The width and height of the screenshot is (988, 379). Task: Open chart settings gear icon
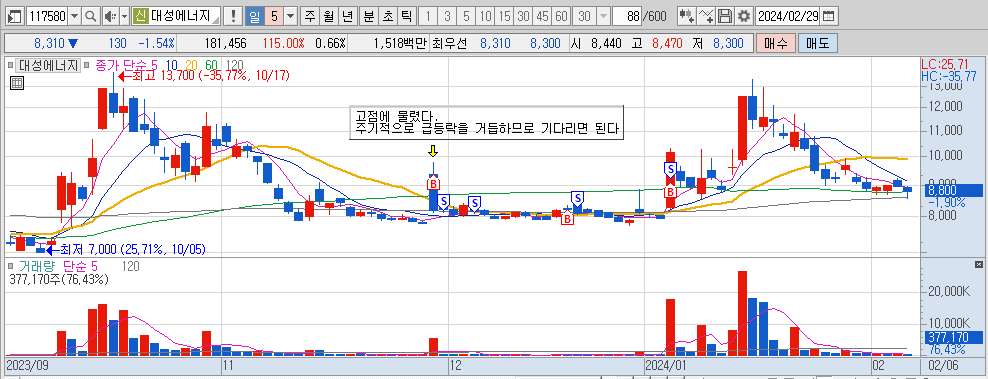point(744,16)
